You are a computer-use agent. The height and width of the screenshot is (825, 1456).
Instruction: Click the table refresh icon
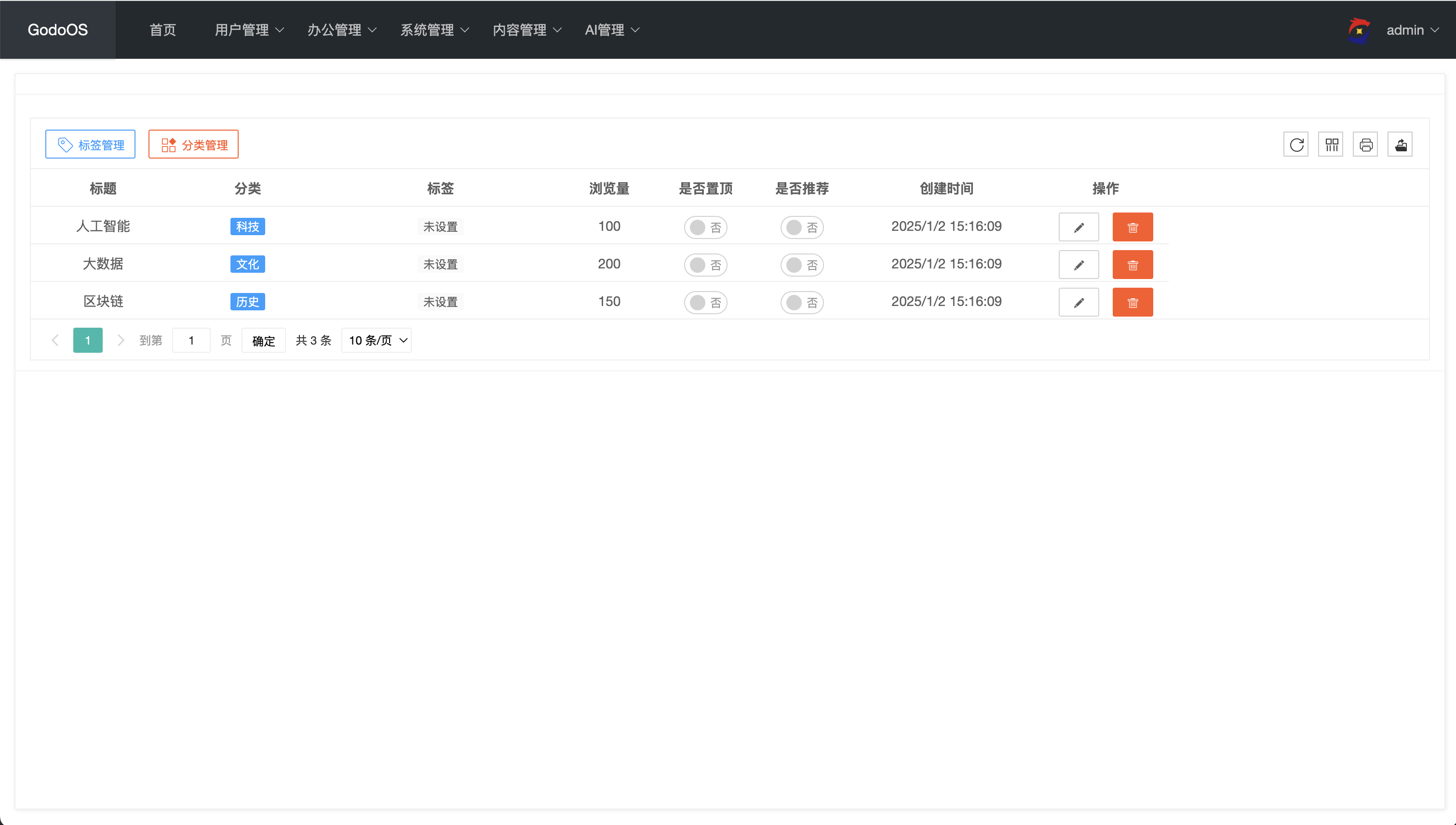click(1295, 145)
